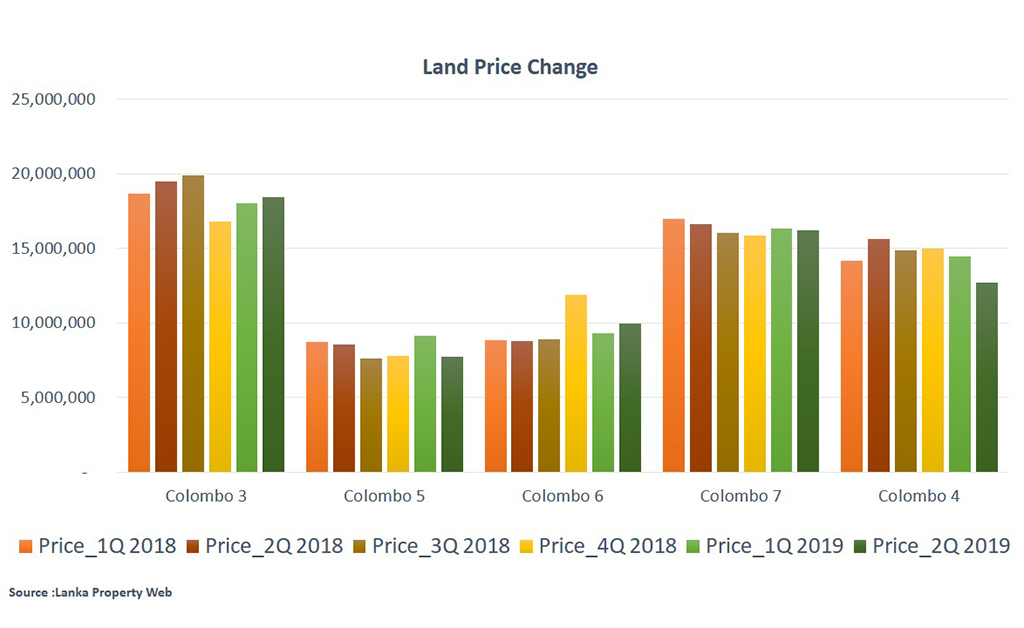Image resolution: width=1024 pixels, height=628 pixels.
Task: Click the Colombo 4 axis label
Action: pyautogui.click(x=919, y=496)
